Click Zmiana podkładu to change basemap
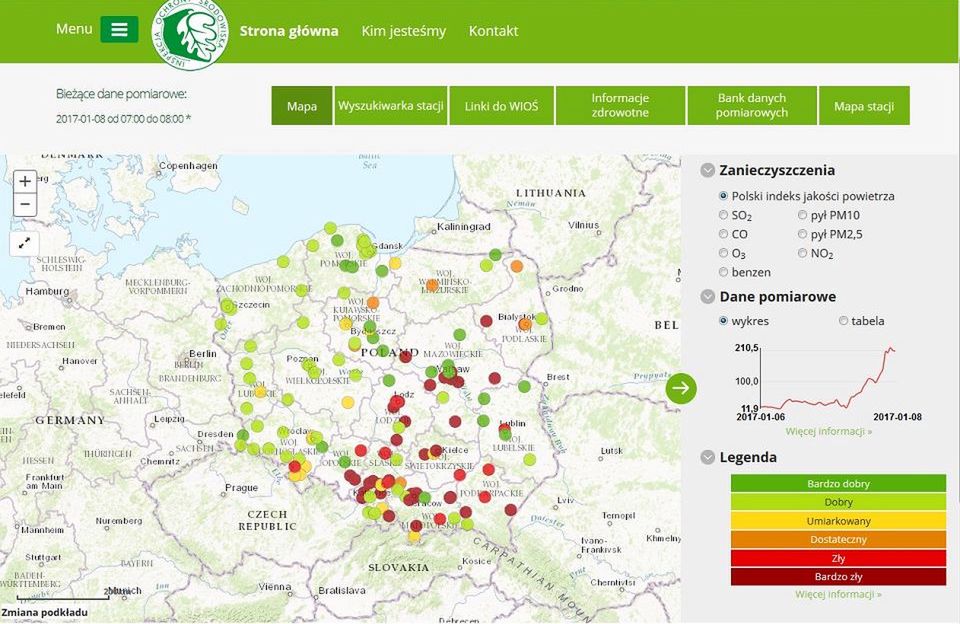 pos(43,612)
